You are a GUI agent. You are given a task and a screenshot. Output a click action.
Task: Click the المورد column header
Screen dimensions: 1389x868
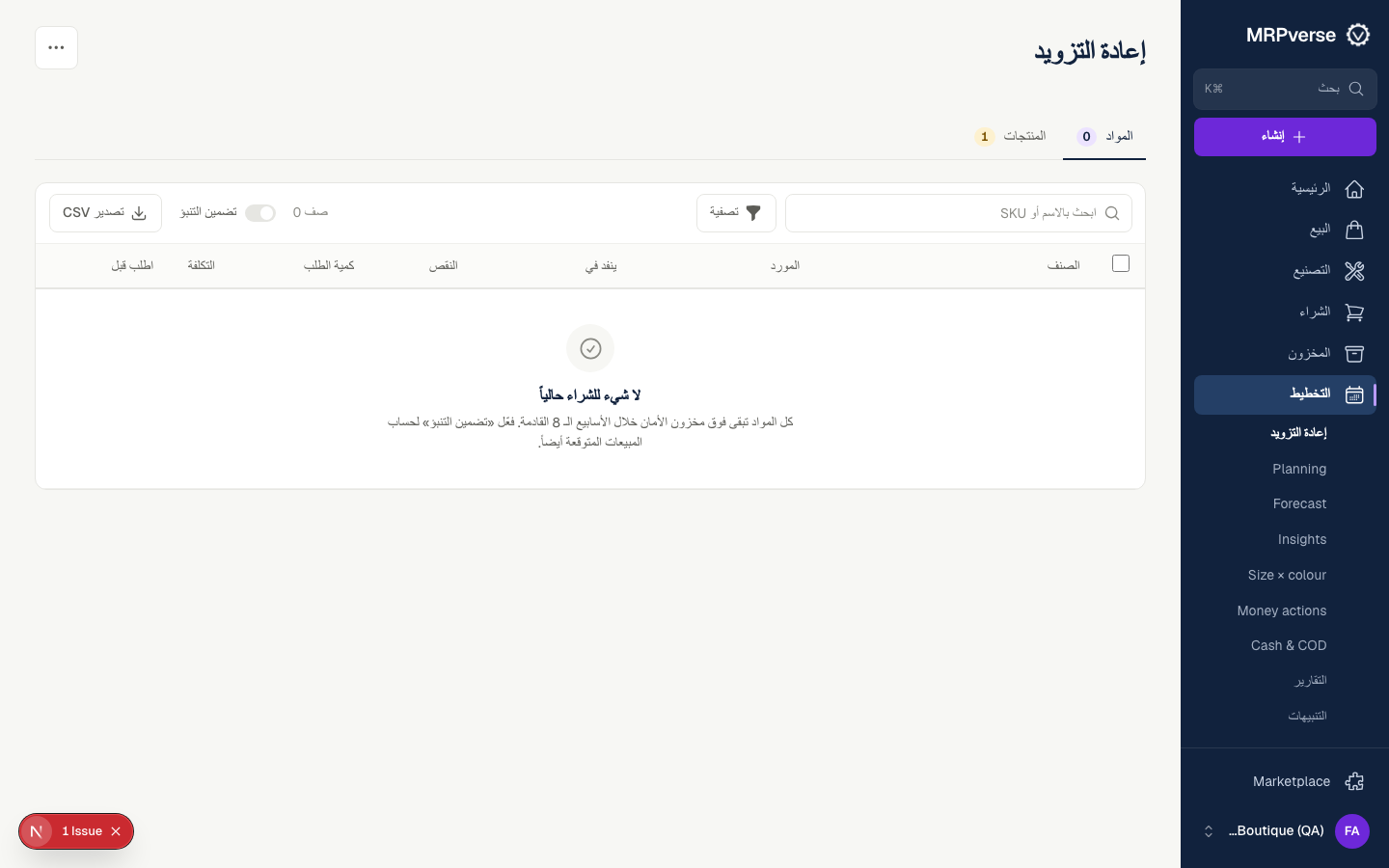point(785,265)
